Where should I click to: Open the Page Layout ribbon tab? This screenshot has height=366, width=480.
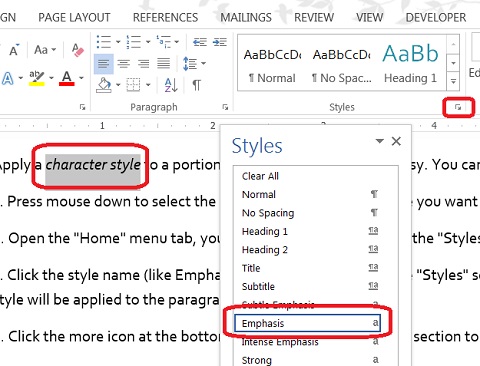[x=74, y=17]
